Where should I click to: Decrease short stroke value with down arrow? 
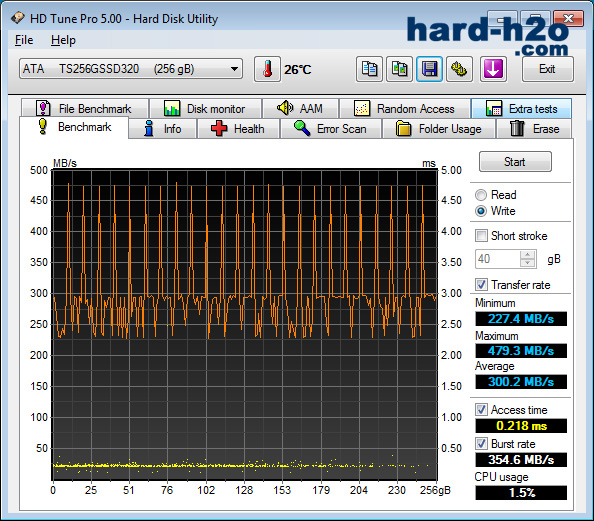[x=528, y=263]
